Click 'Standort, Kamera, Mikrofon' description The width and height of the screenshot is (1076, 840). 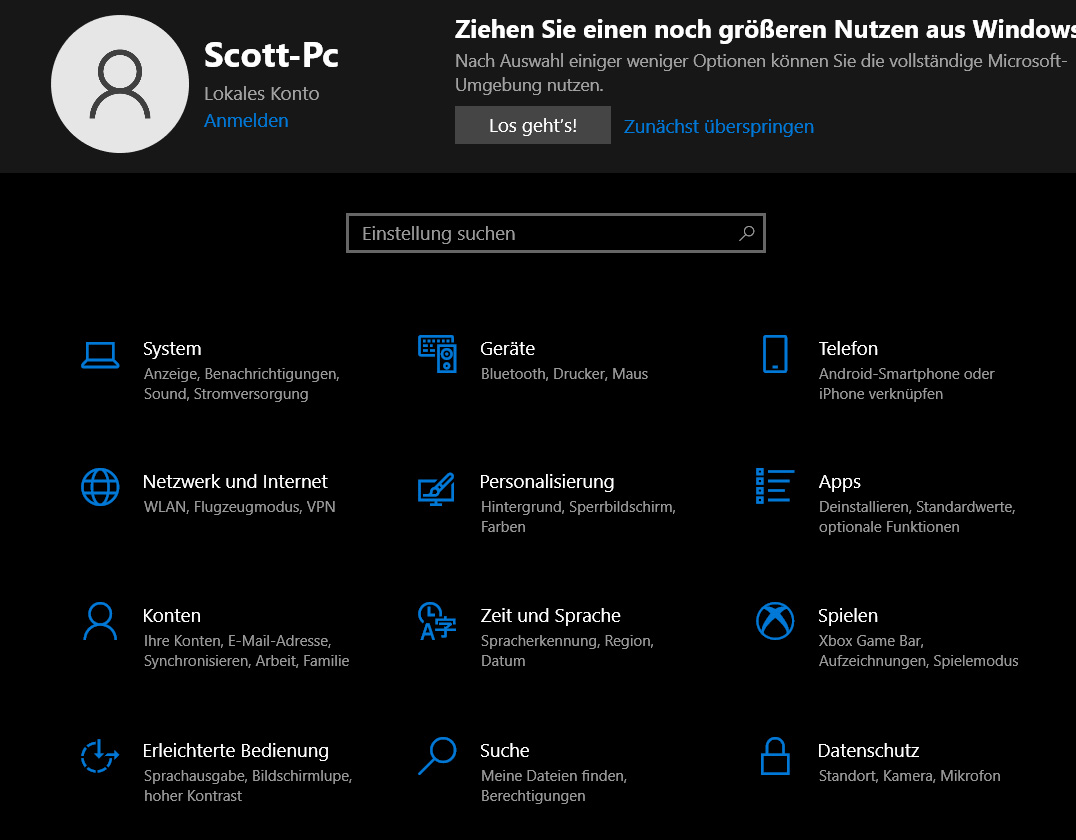(909, 776)
